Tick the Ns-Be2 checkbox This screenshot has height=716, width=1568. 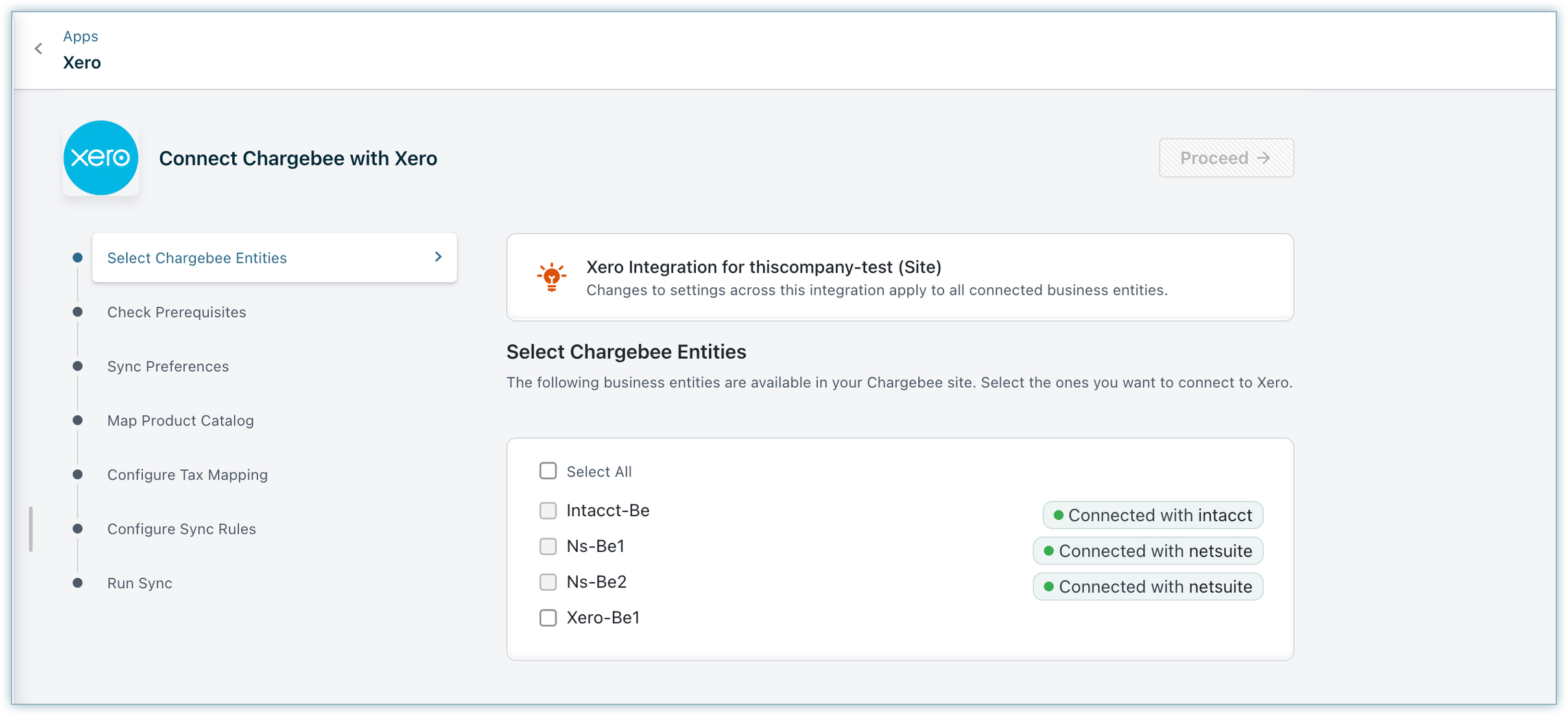[x=548, y=582]
